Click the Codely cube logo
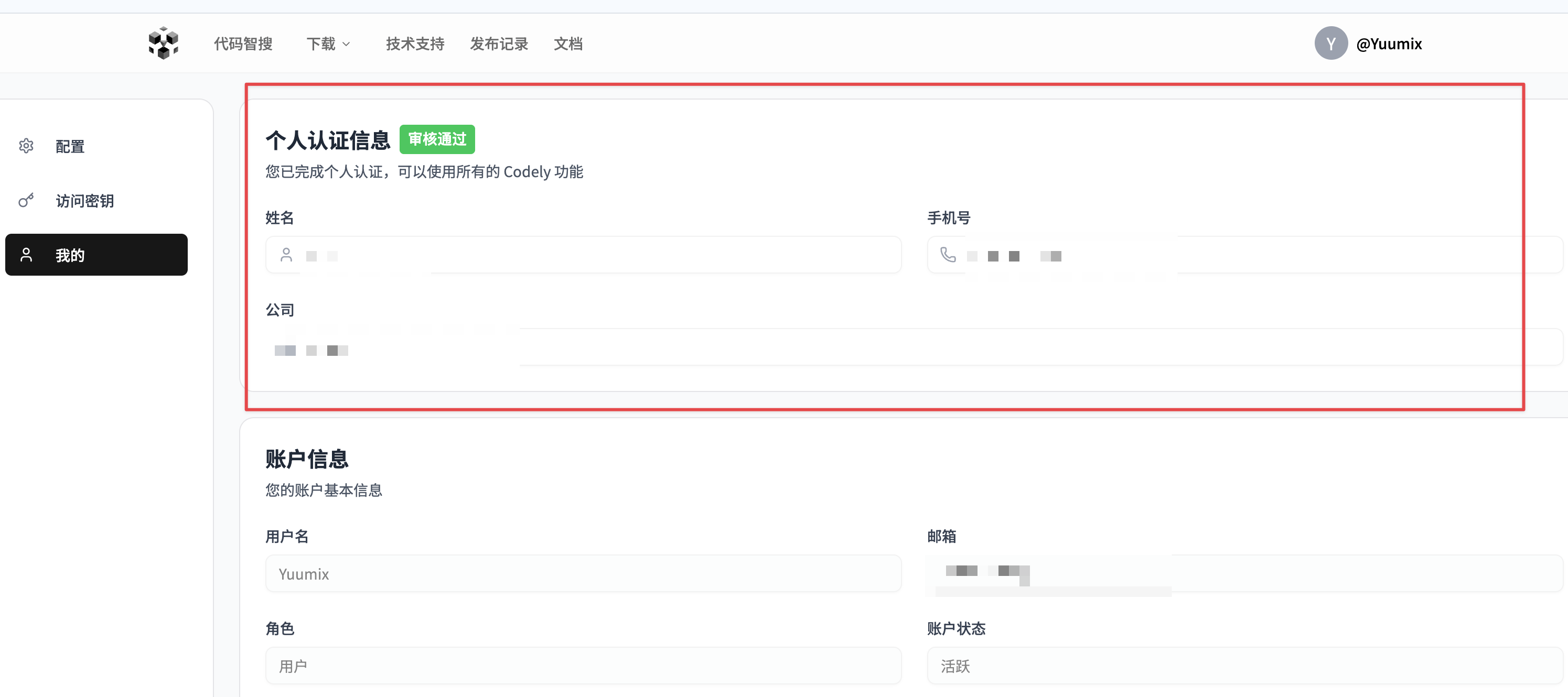This screenshot has height=697, width=1568. [x=163, y=42]
